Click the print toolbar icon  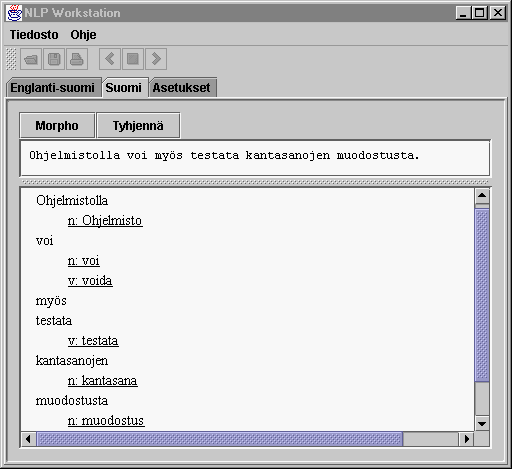(x=77, y=59)
